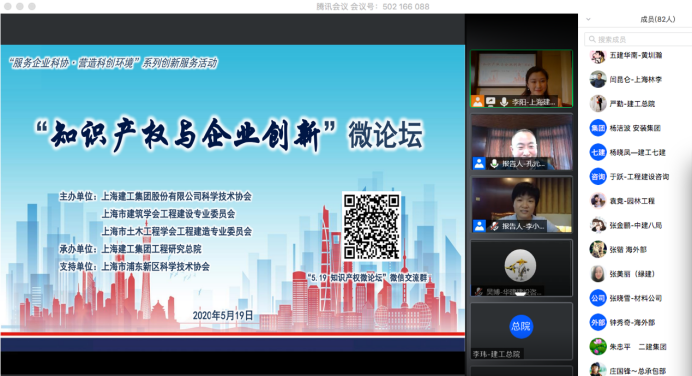
Task: Click the blue person icon on 报告人-李小 tile
Action: pyautogui.click(x=479, y=226)
